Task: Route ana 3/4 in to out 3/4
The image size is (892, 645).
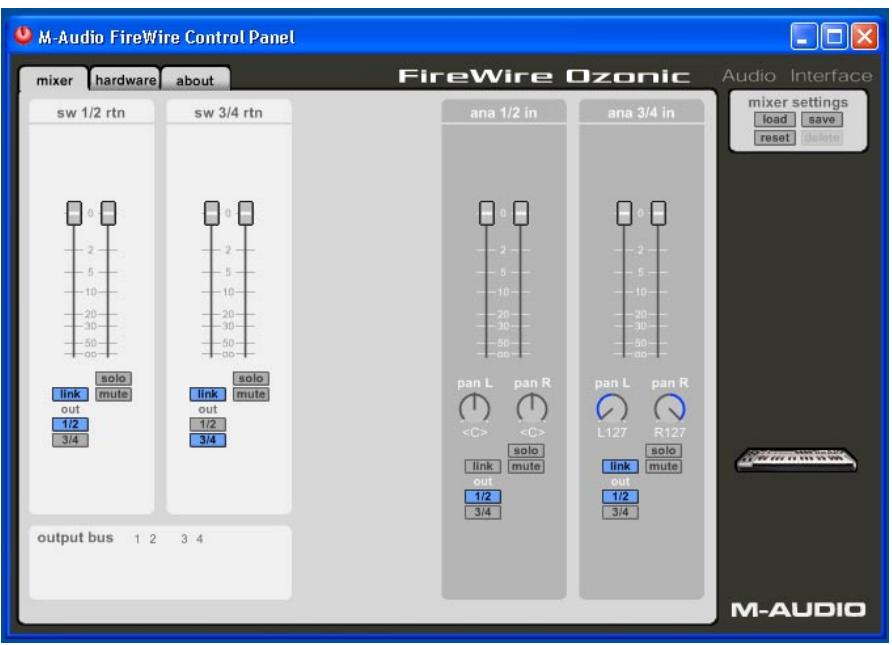Action: pyautogui.click(x=620, y=512)
